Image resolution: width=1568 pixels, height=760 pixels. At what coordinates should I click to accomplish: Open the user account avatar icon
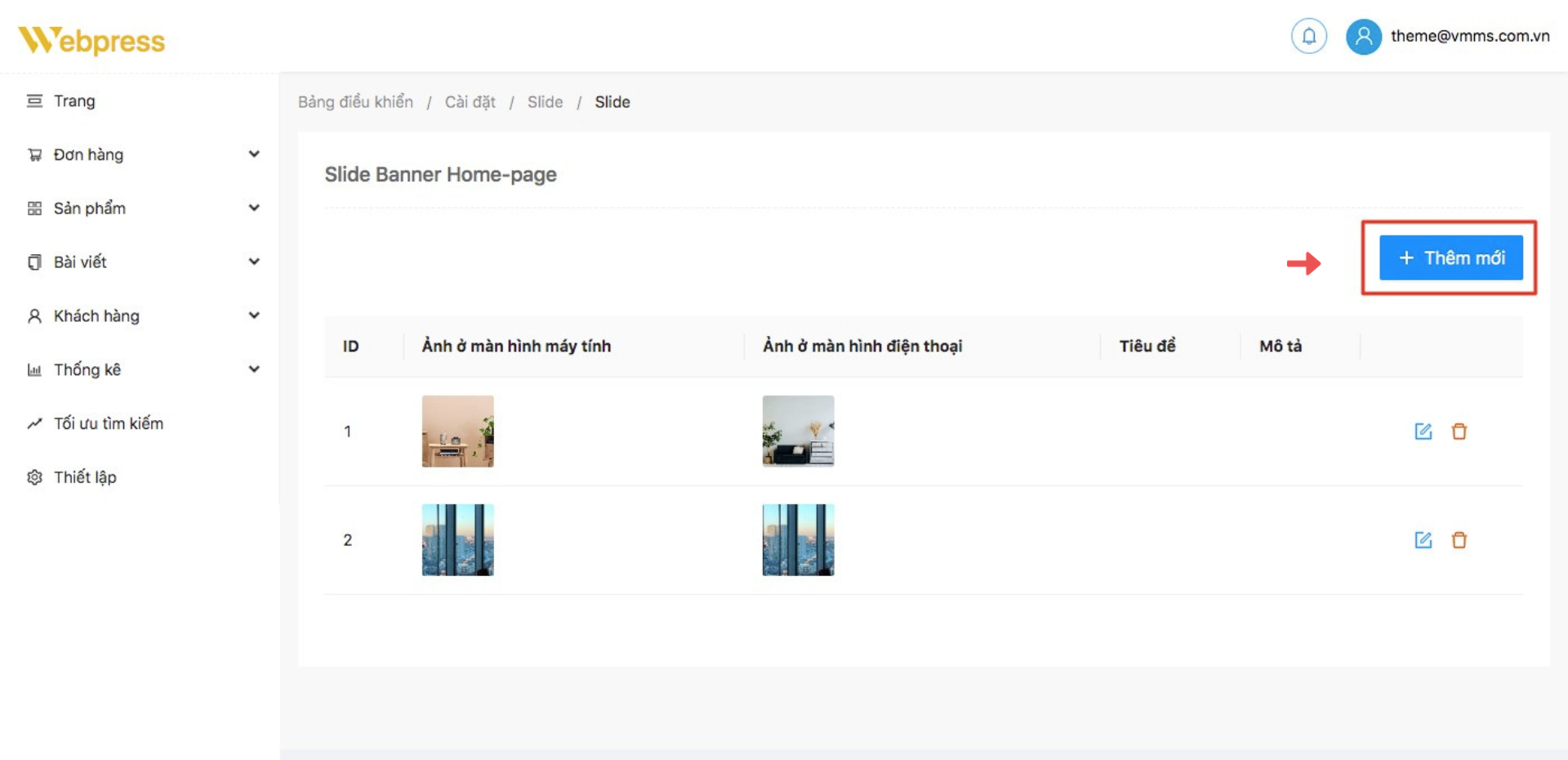pyautogui.click(x=1363, y=37)
